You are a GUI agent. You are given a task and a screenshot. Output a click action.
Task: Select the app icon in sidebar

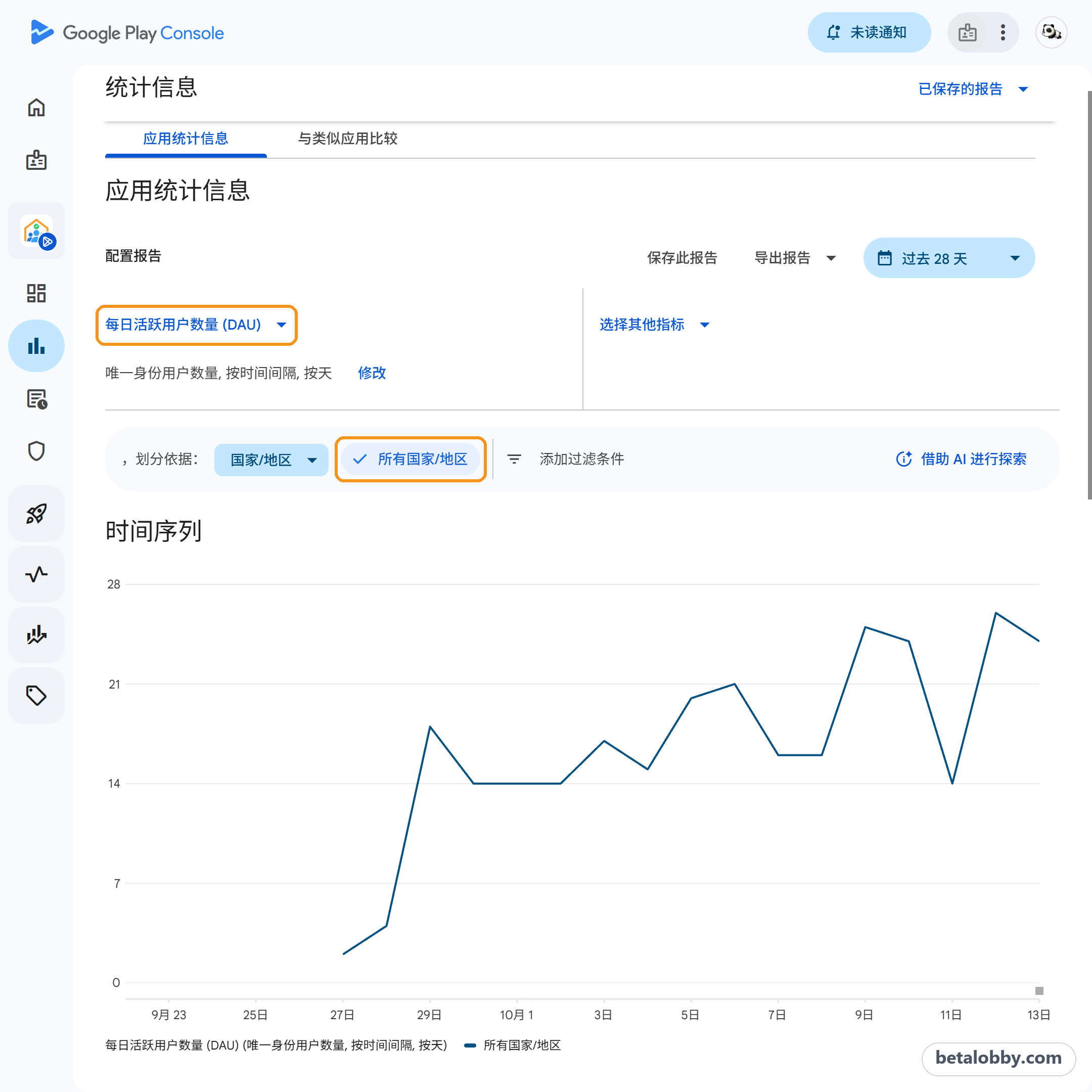coord(36,231)
